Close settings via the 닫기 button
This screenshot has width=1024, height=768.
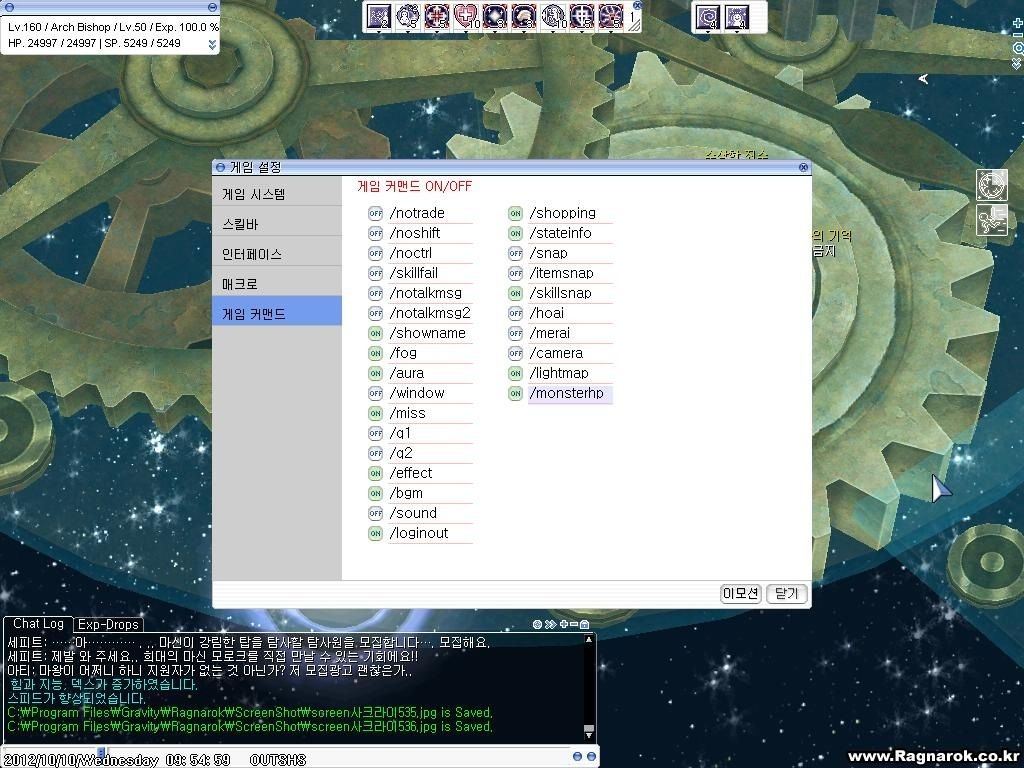(785, 593)
